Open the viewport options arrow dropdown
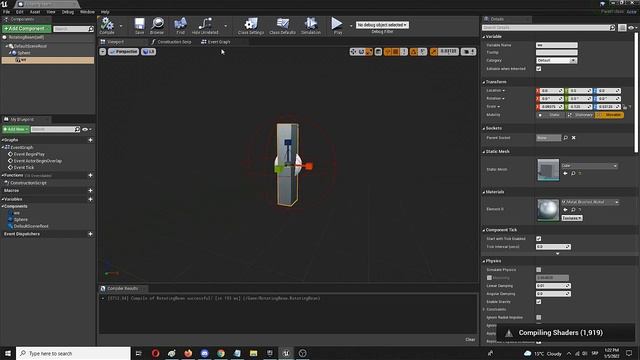Image resolution: width=640 pixels, height=360 pixels. click(x=103, y=52)
